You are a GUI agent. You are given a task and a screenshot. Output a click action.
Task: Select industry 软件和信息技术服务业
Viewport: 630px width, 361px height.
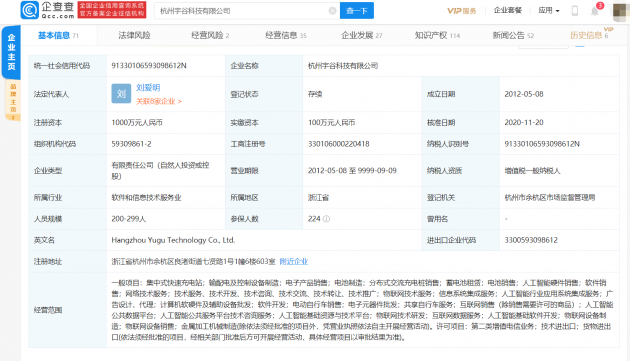146,198
